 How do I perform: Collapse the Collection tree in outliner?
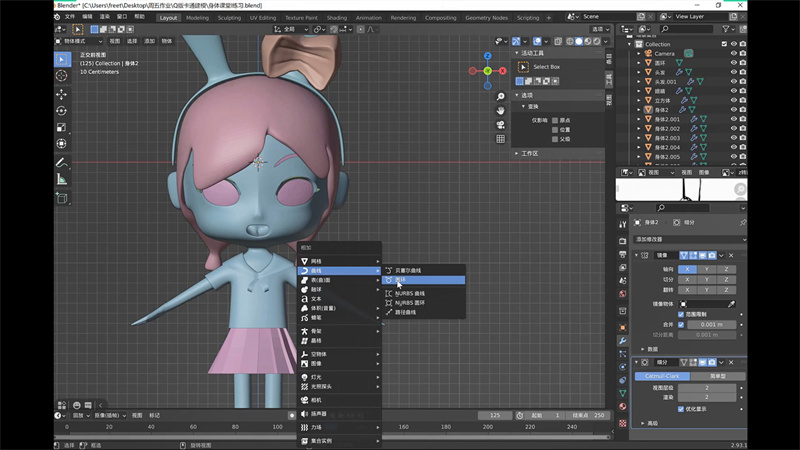[630, 44]
